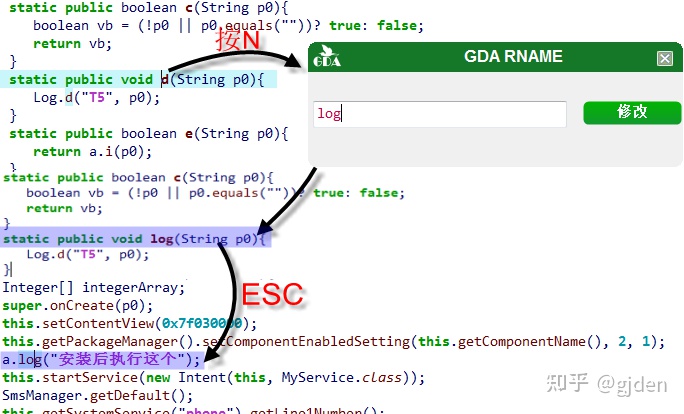Select the highlighted "static public void log(String p0){" line
Image resolution: width=684 pixels, height=414 pixels.
click(134, 239)
